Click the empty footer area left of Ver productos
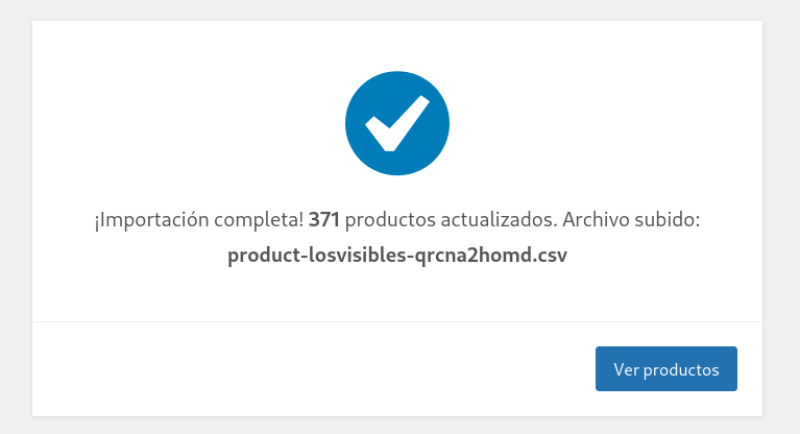The image size is (800, 434). pos(300,369)
